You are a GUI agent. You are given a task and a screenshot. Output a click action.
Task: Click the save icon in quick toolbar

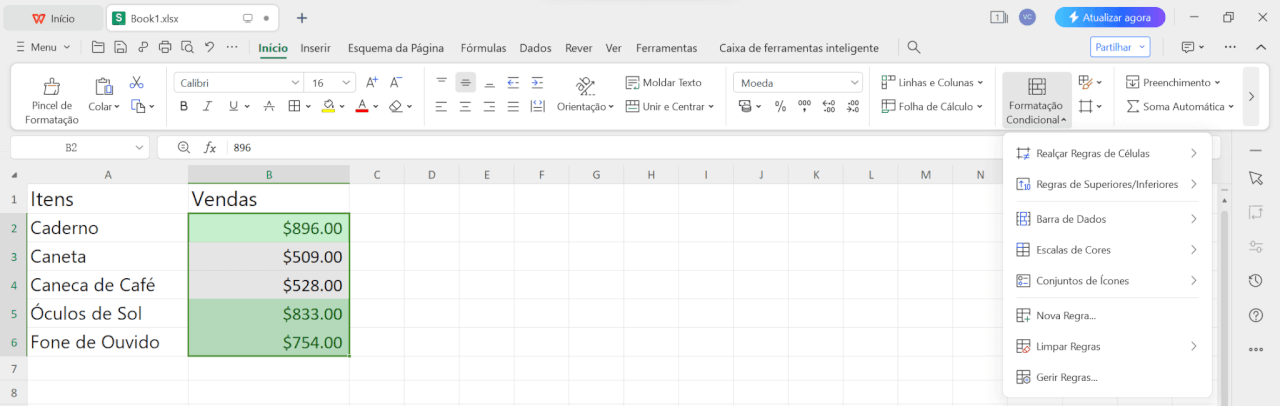(x=120, y=47)
